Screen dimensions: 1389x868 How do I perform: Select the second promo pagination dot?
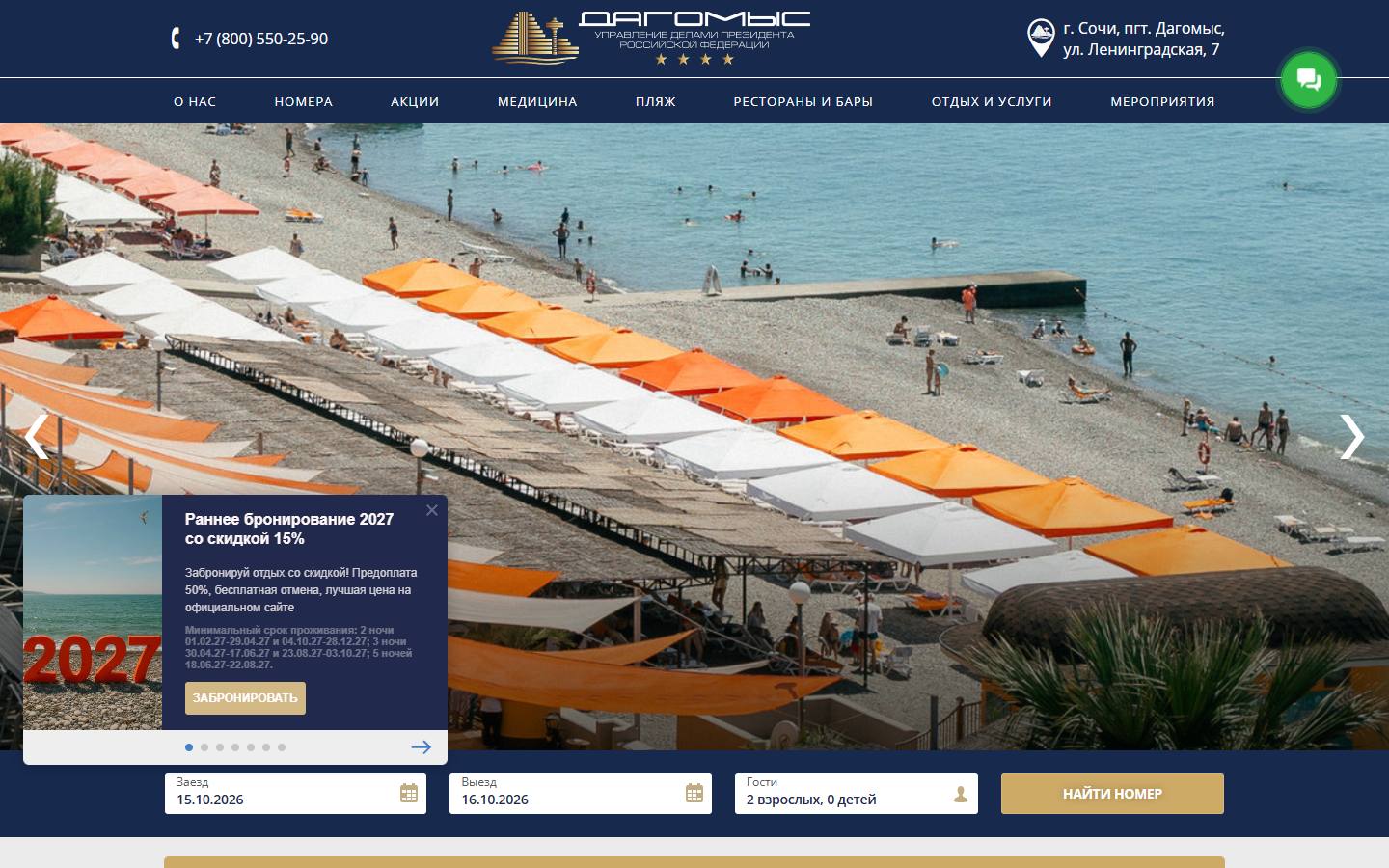[x=204, y=747]
